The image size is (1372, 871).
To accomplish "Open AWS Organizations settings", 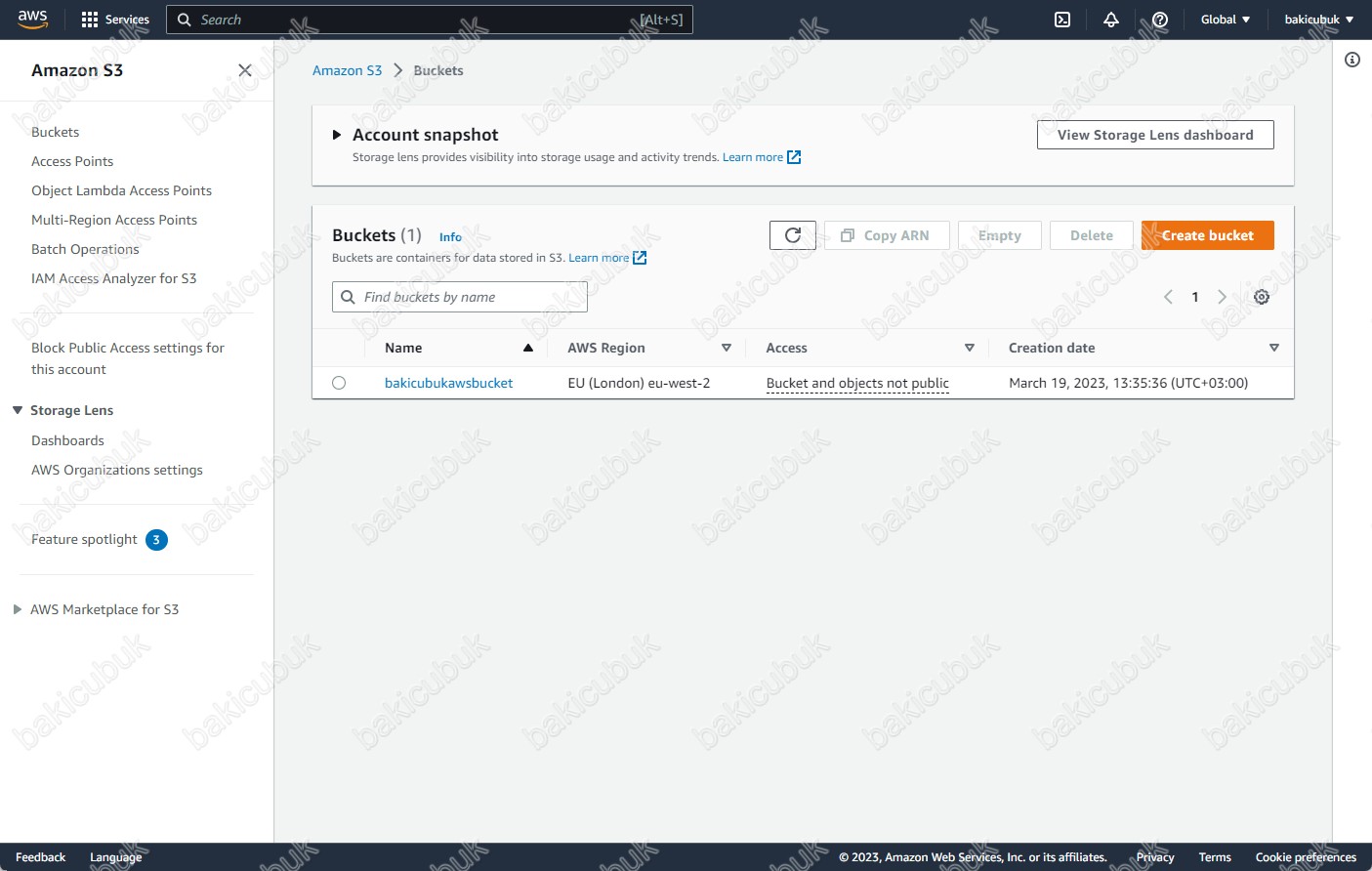I will click(x=117, y=470).
